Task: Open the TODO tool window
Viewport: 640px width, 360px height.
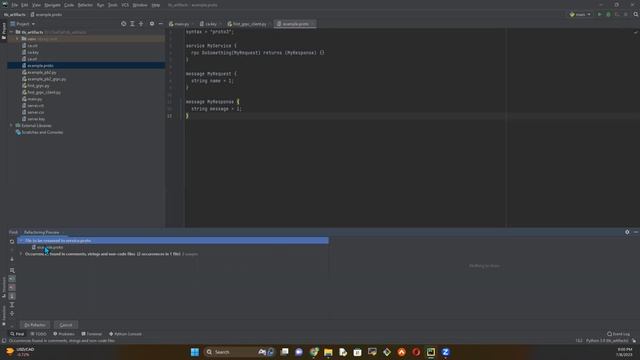Action: (x=39, y=334)
